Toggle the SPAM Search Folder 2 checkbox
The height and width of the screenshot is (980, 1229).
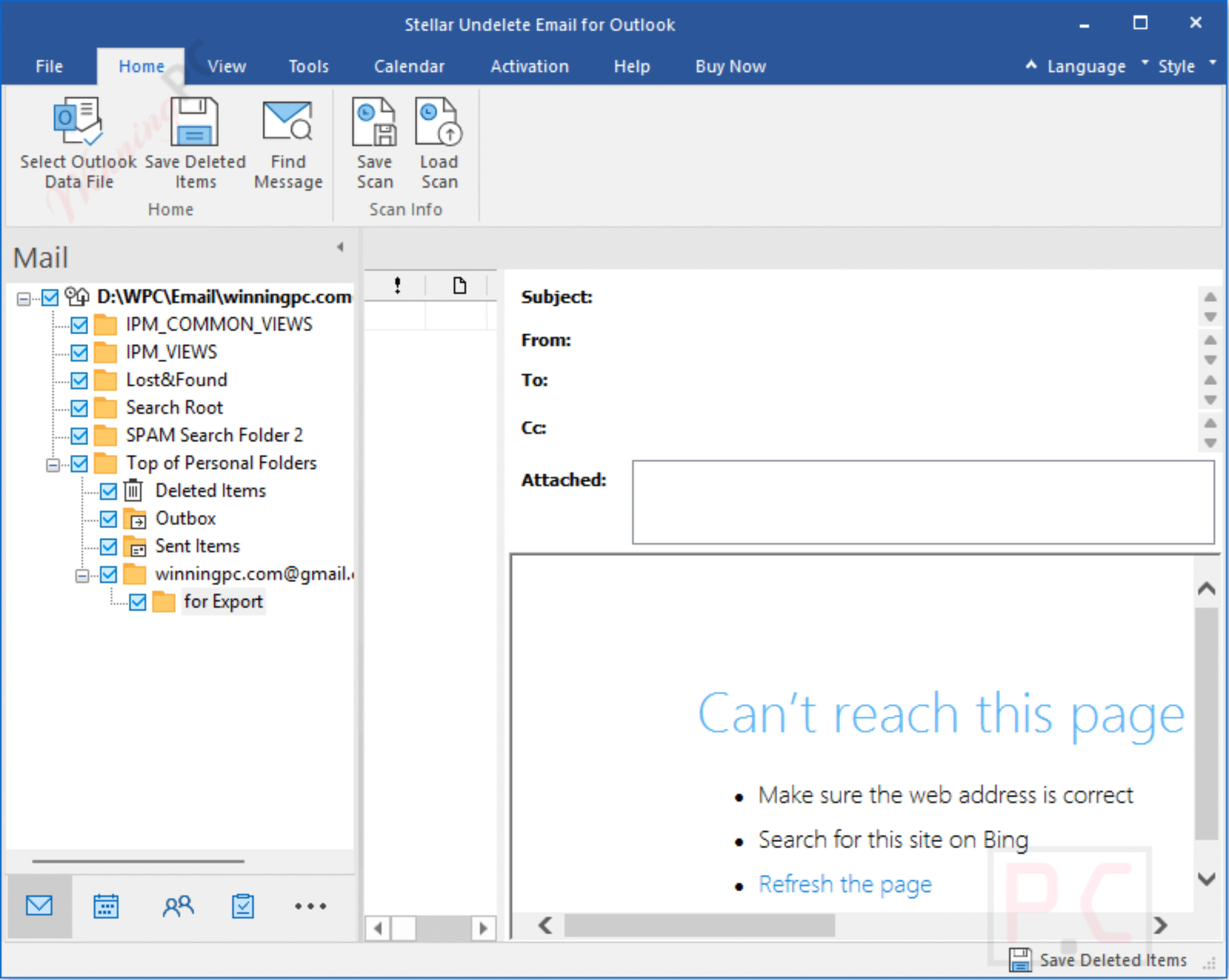79,436
